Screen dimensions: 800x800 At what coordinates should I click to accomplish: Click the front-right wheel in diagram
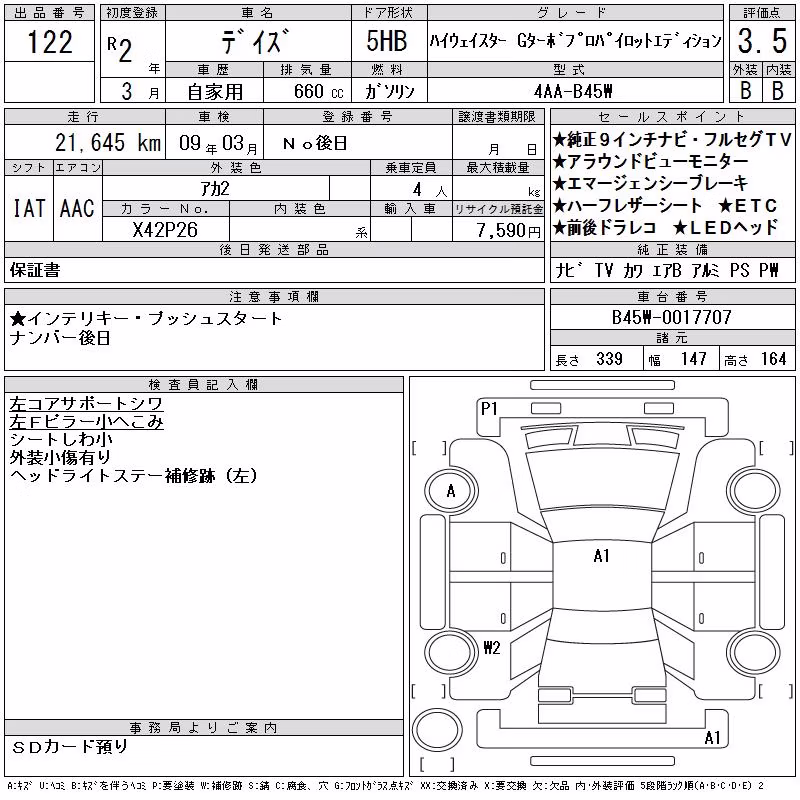coord(755,493)
